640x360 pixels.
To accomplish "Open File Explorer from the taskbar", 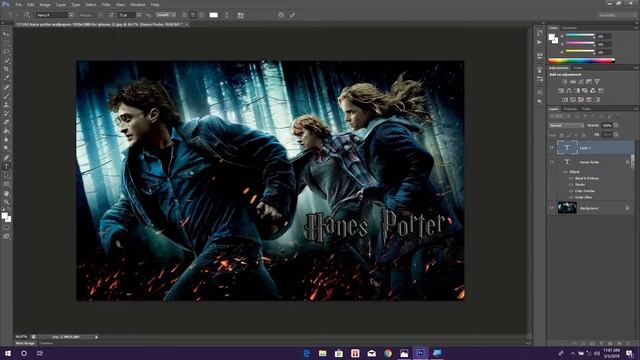I will click(x=322, y=353).
